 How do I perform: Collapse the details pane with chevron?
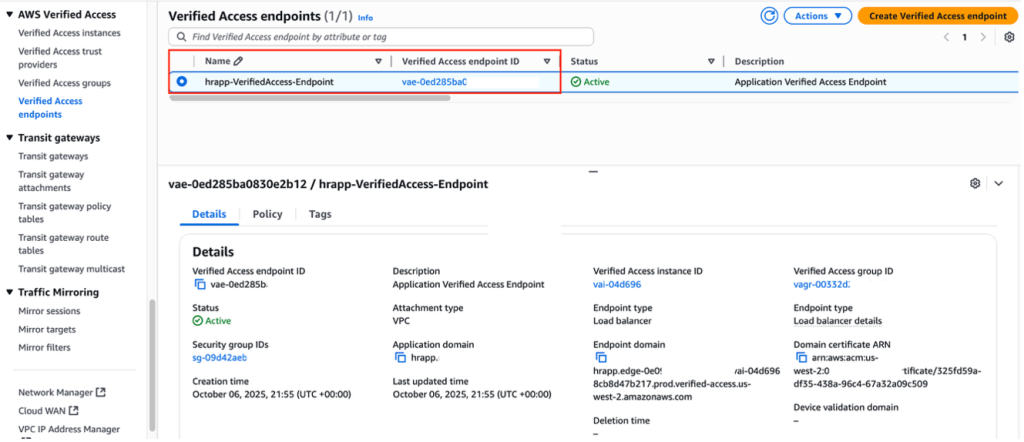click(x=999, y=183)
